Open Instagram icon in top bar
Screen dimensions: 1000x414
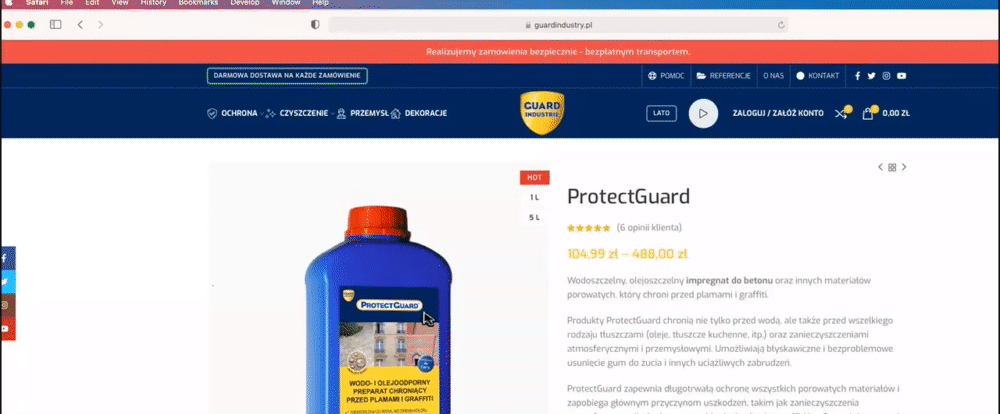(x=886, y=76)
